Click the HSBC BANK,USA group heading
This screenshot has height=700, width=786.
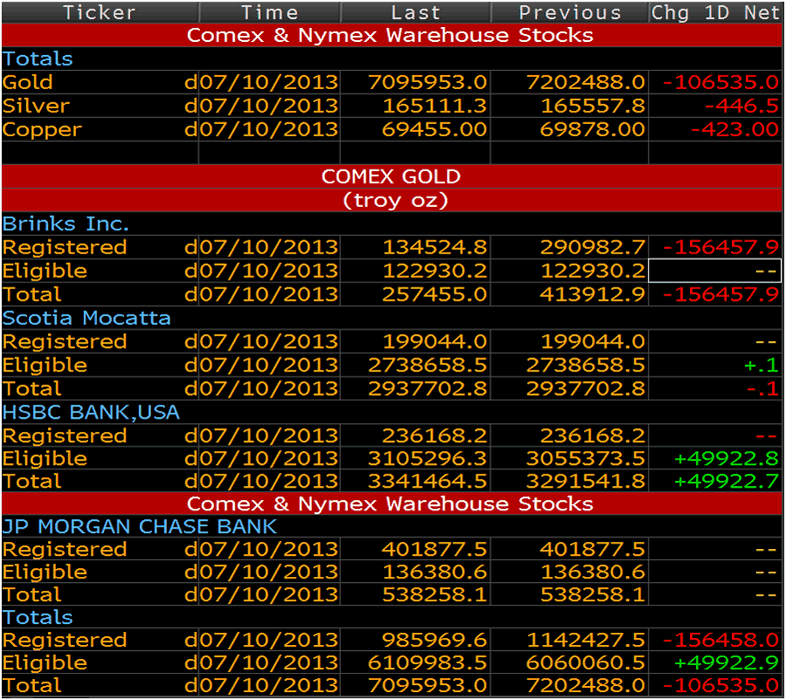click(91, 412)
